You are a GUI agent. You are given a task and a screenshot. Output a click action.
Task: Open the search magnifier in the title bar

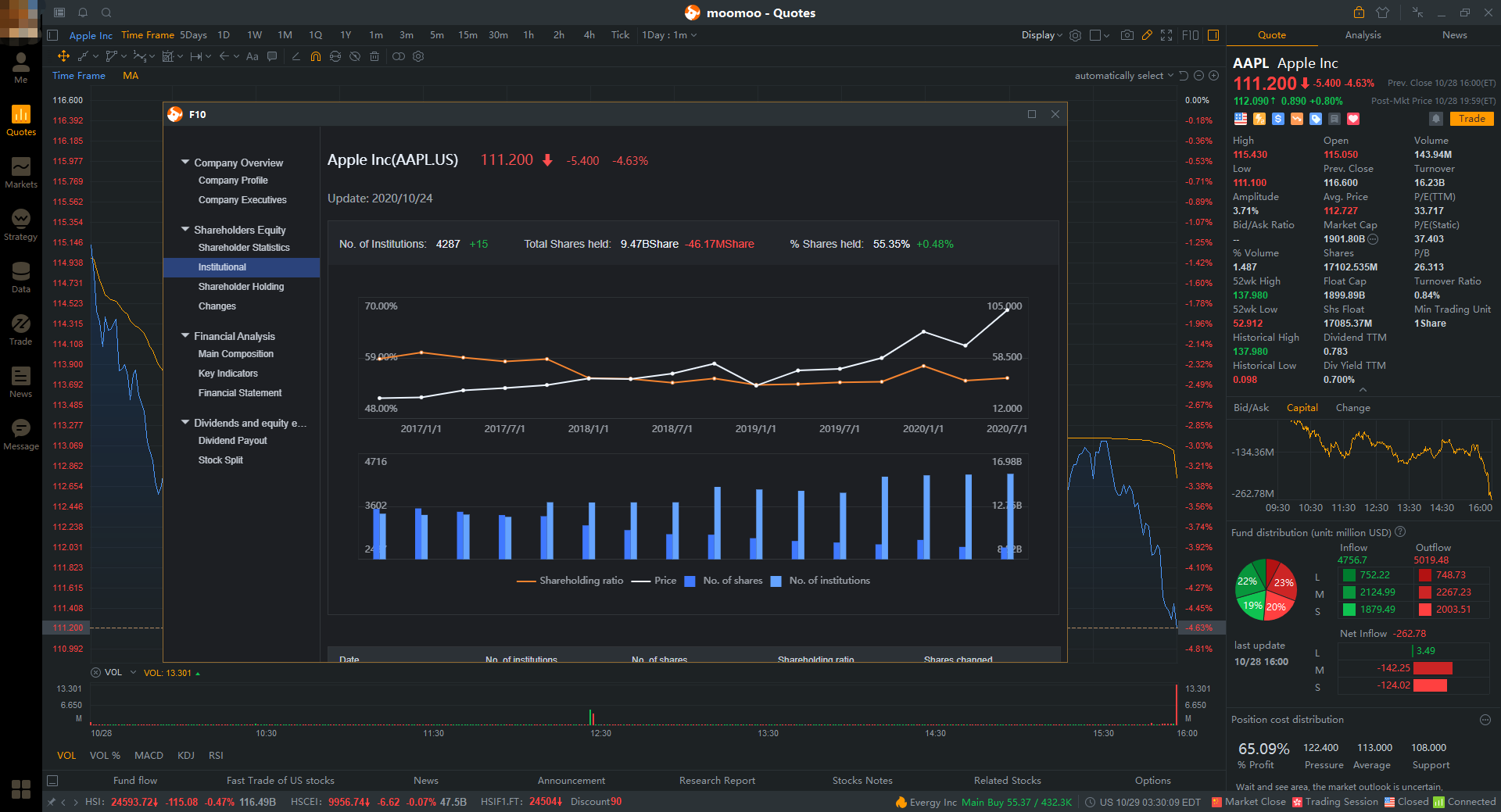click(106, 13)
